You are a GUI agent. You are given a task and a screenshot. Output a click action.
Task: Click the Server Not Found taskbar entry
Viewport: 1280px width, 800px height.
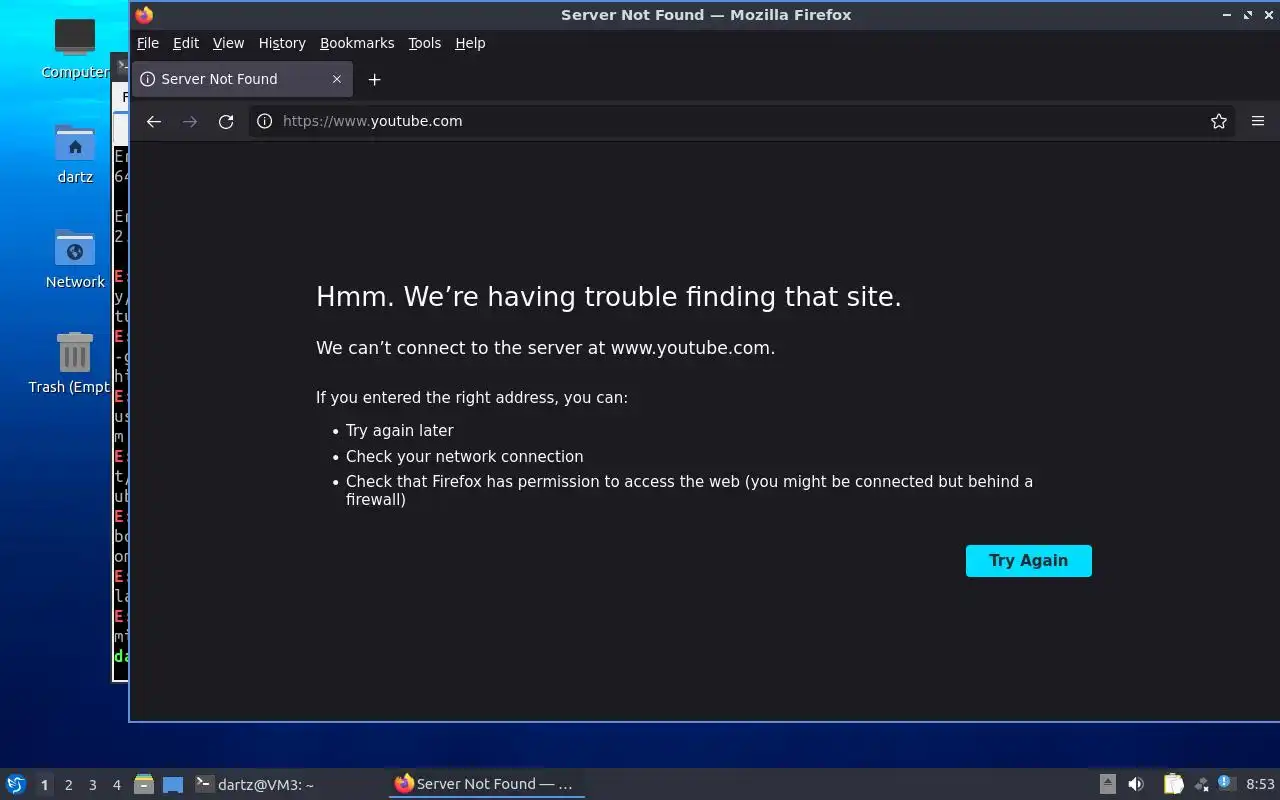click(486, 784)
